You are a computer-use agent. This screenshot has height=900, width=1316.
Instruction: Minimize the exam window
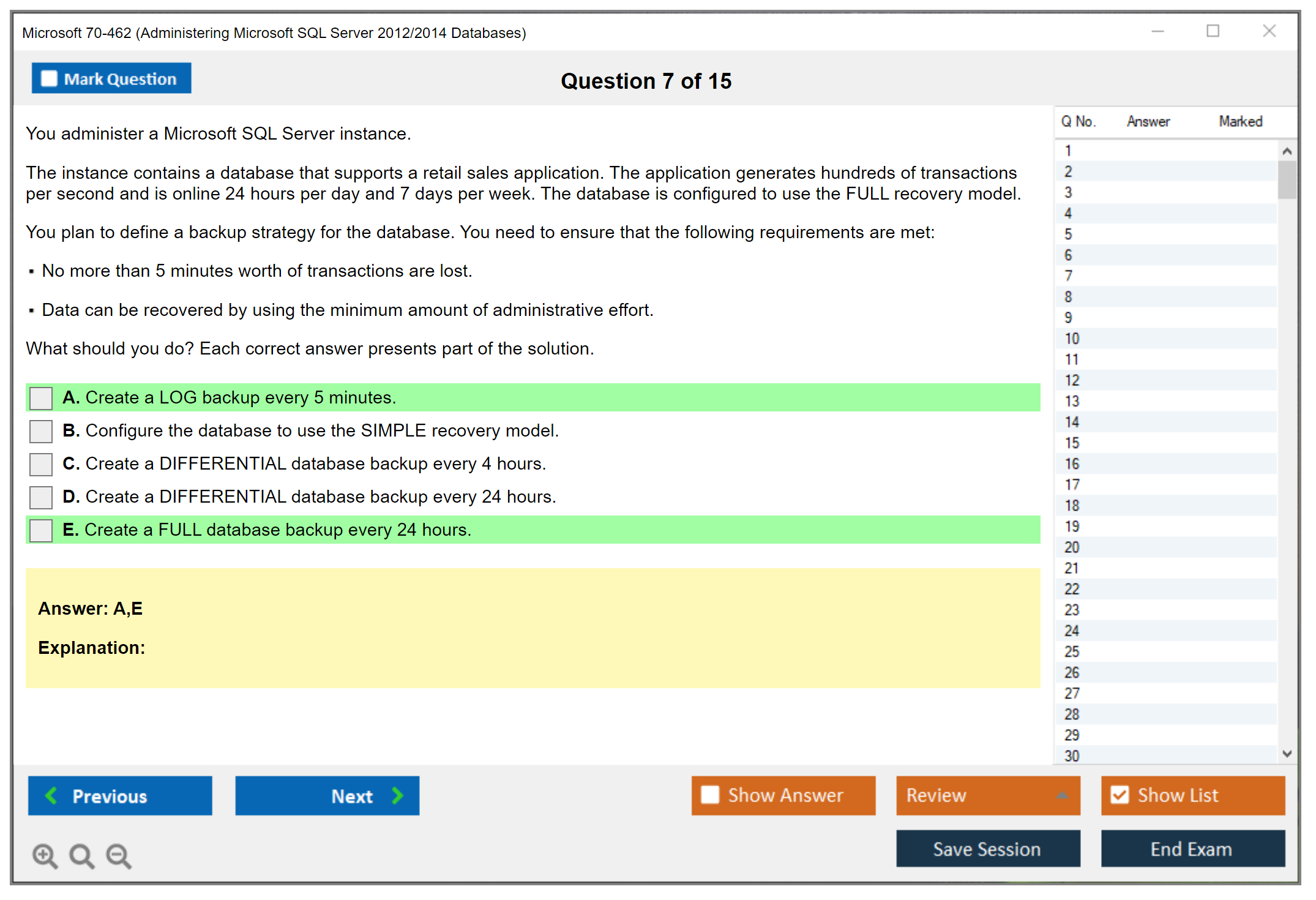1157,31
